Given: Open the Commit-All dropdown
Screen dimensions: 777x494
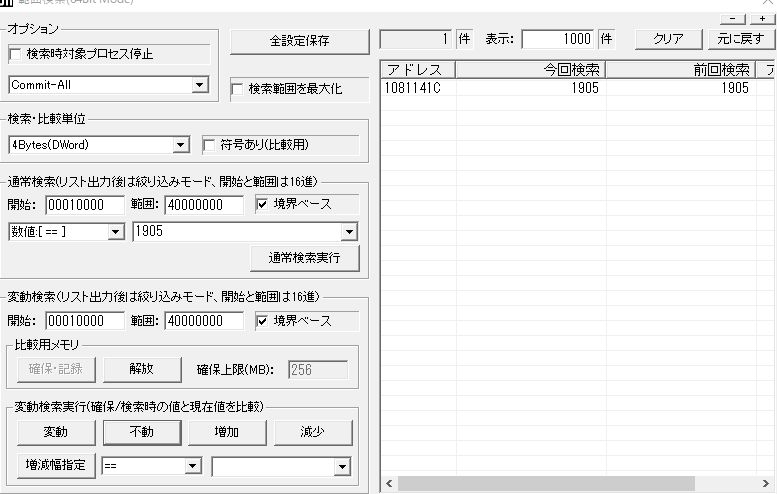Looking at the screenshot, I should 199,85.
